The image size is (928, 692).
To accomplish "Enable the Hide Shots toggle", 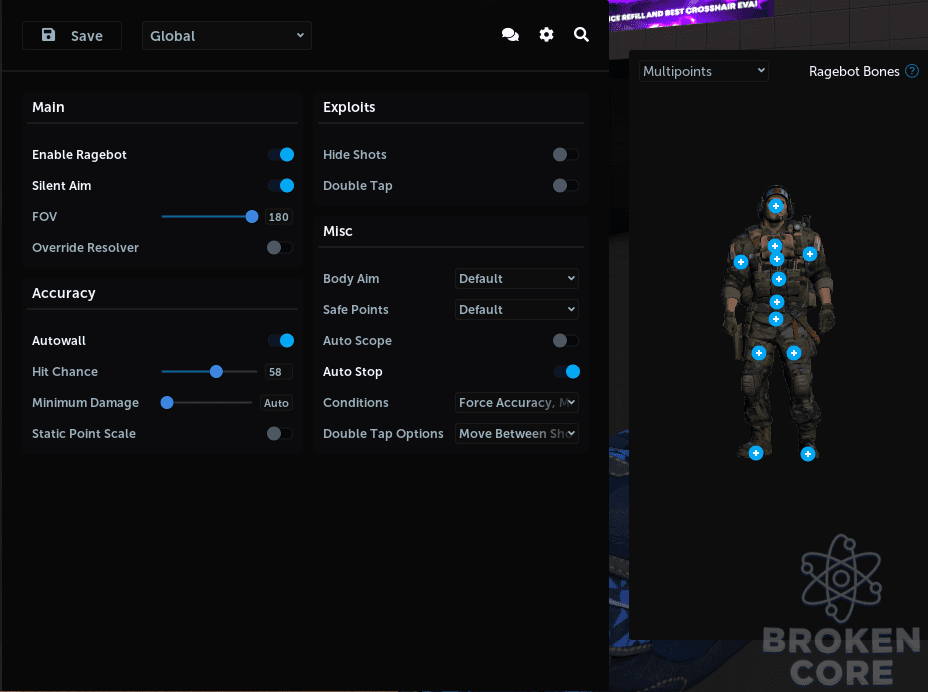I will (x=566, y=155).
